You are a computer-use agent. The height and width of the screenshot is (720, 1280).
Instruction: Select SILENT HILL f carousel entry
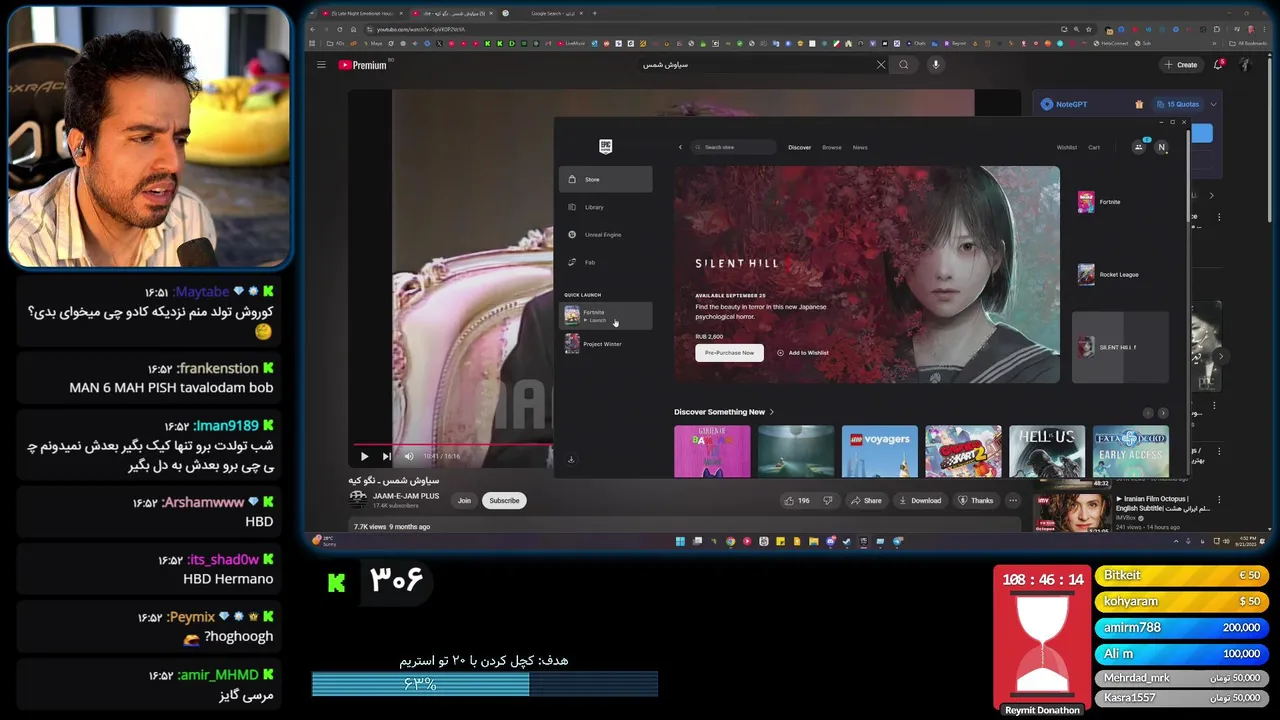(1120, 347)
